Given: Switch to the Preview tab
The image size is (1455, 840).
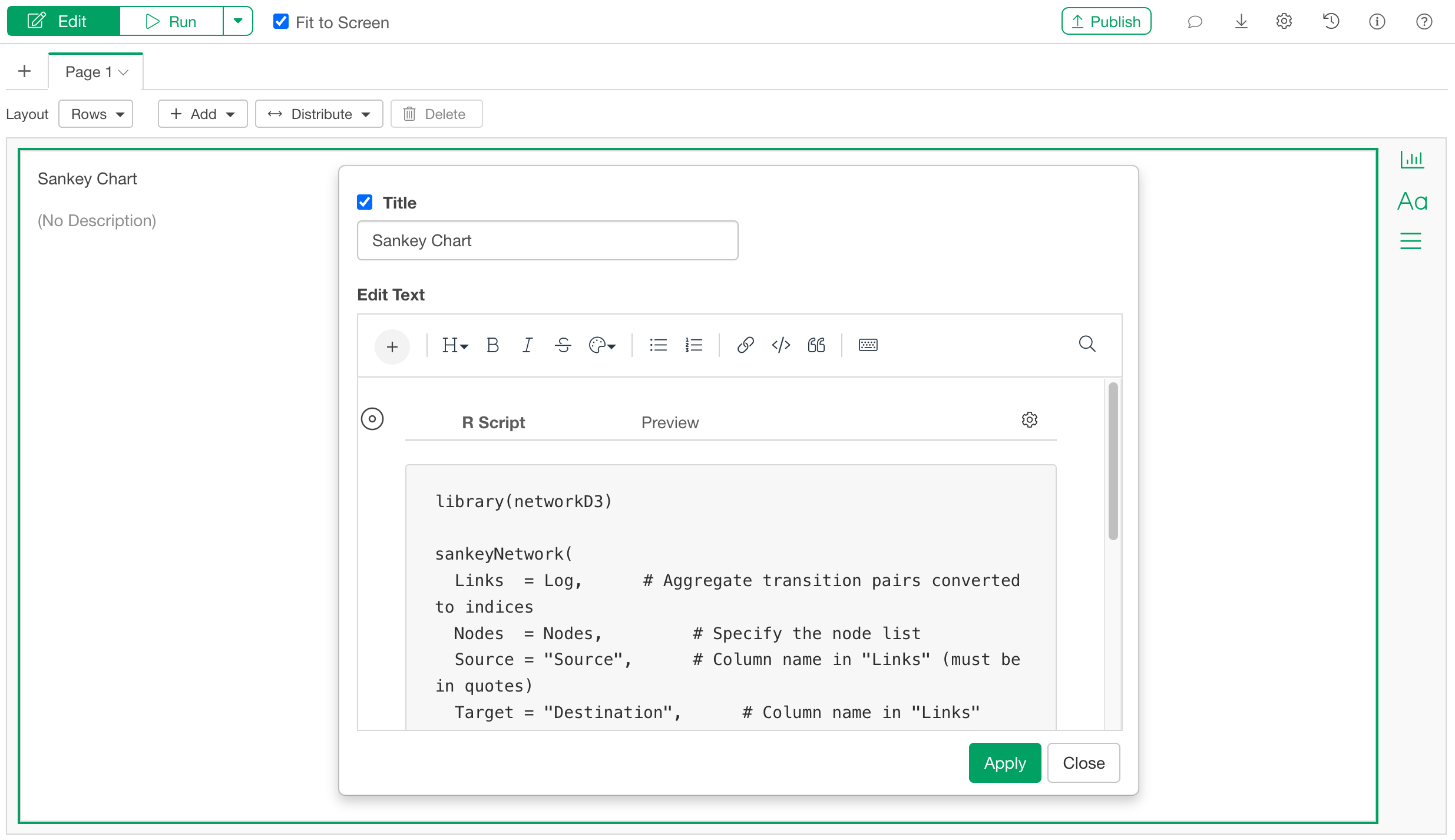Looking at the screenshot, I should (x=670, y=423).
